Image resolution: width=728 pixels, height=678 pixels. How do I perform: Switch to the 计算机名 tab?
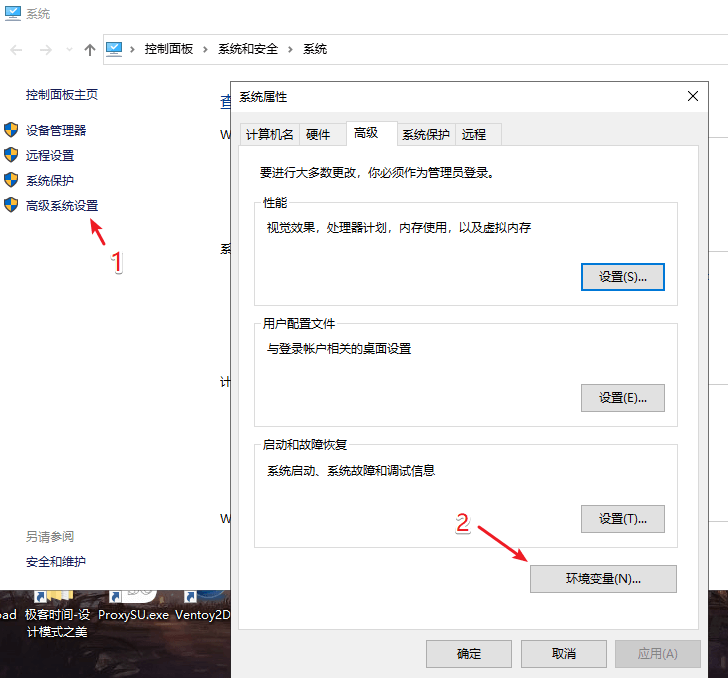pyautogui.click(x=269, y=134)
